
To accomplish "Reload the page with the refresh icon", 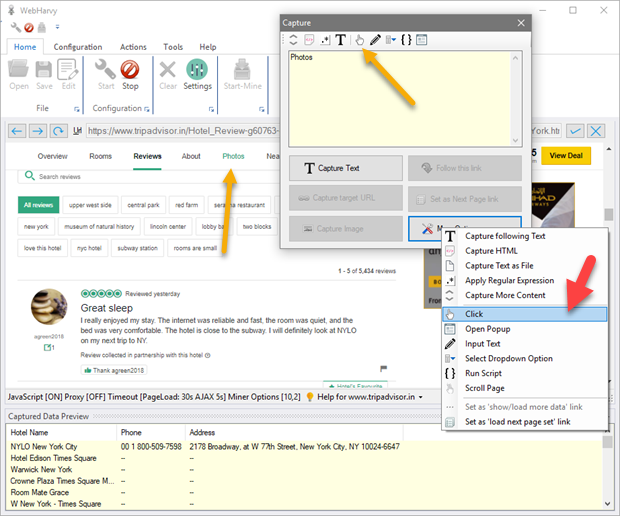I will click(58, 131).
